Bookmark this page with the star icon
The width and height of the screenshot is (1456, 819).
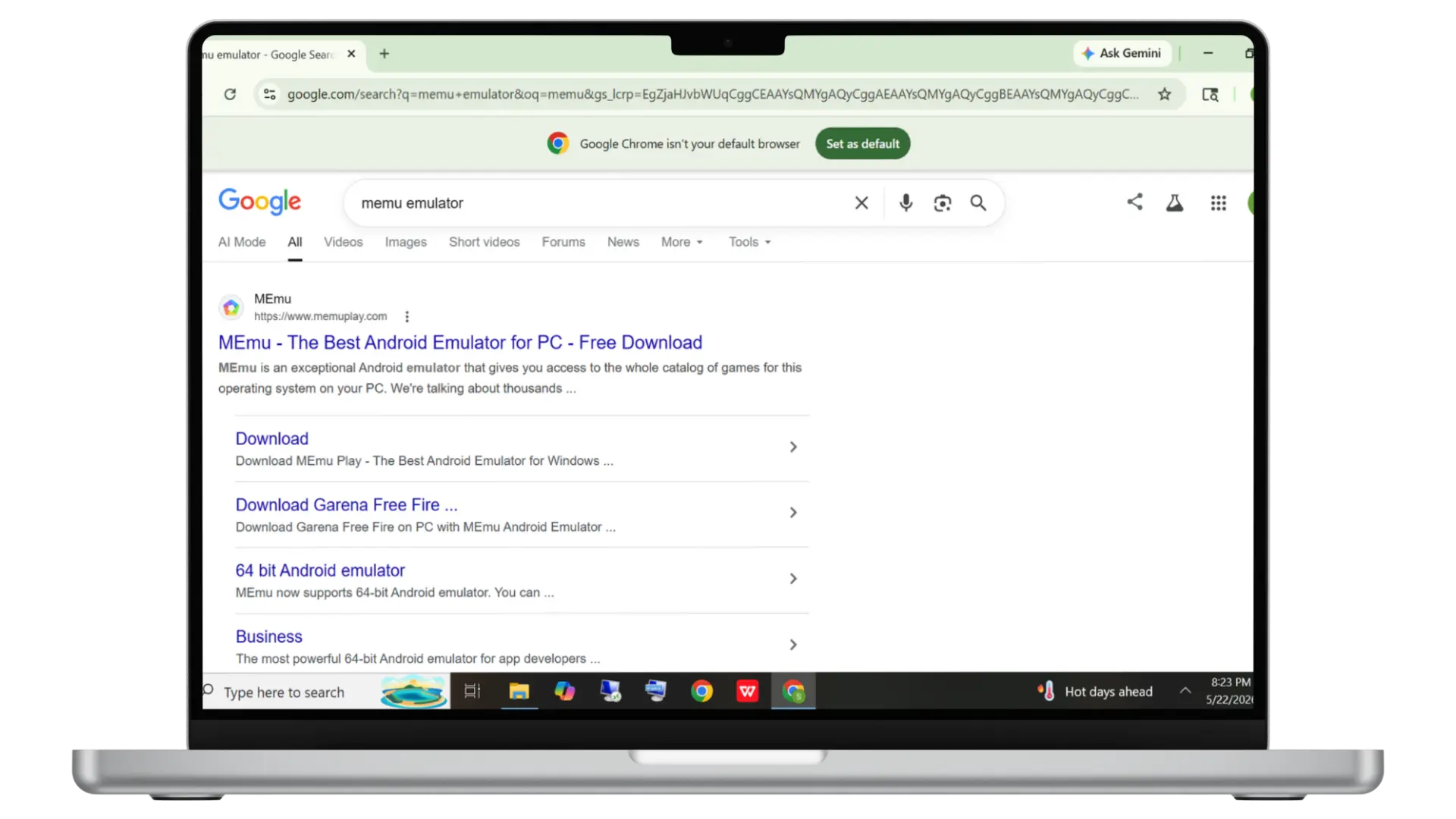click(x=1165, y=94)
